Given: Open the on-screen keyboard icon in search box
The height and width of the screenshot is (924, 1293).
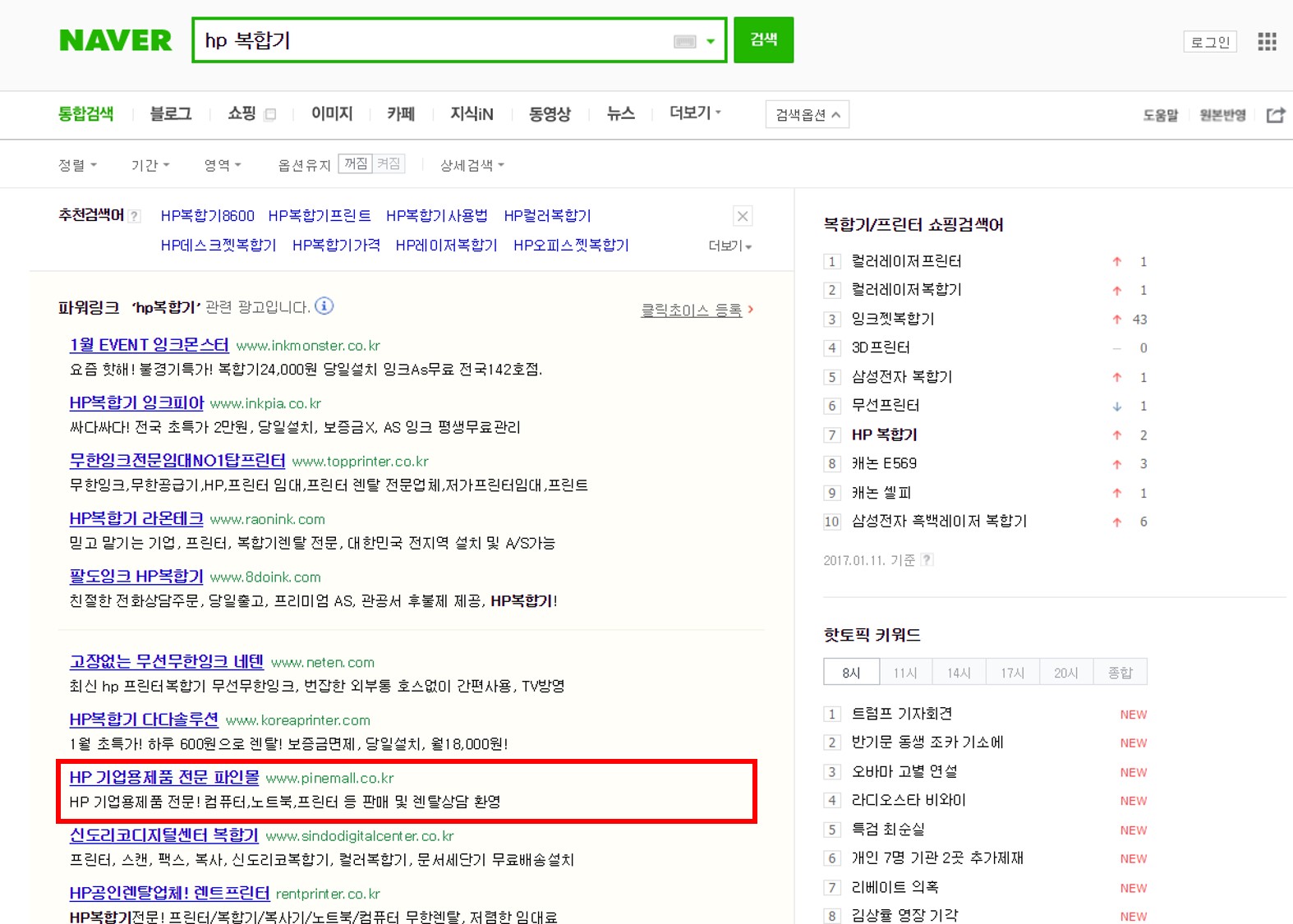Looking at the screenshot, I should point(685,41).
